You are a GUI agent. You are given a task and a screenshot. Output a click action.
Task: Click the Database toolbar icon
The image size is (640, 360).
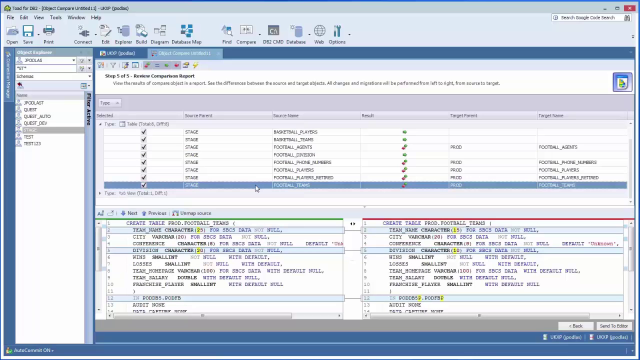296,34
